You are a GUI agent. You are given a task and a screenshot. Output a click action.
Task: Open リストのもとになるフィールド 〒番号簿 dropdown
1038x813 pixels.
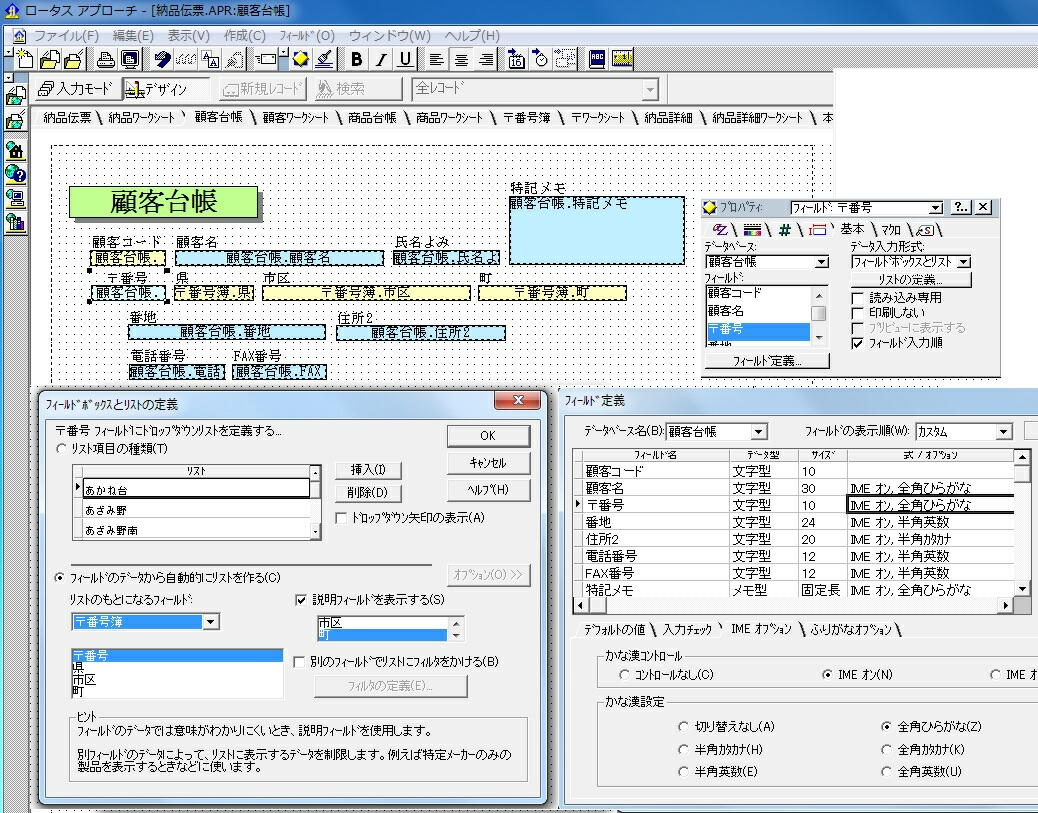click(x=211, y=622)
